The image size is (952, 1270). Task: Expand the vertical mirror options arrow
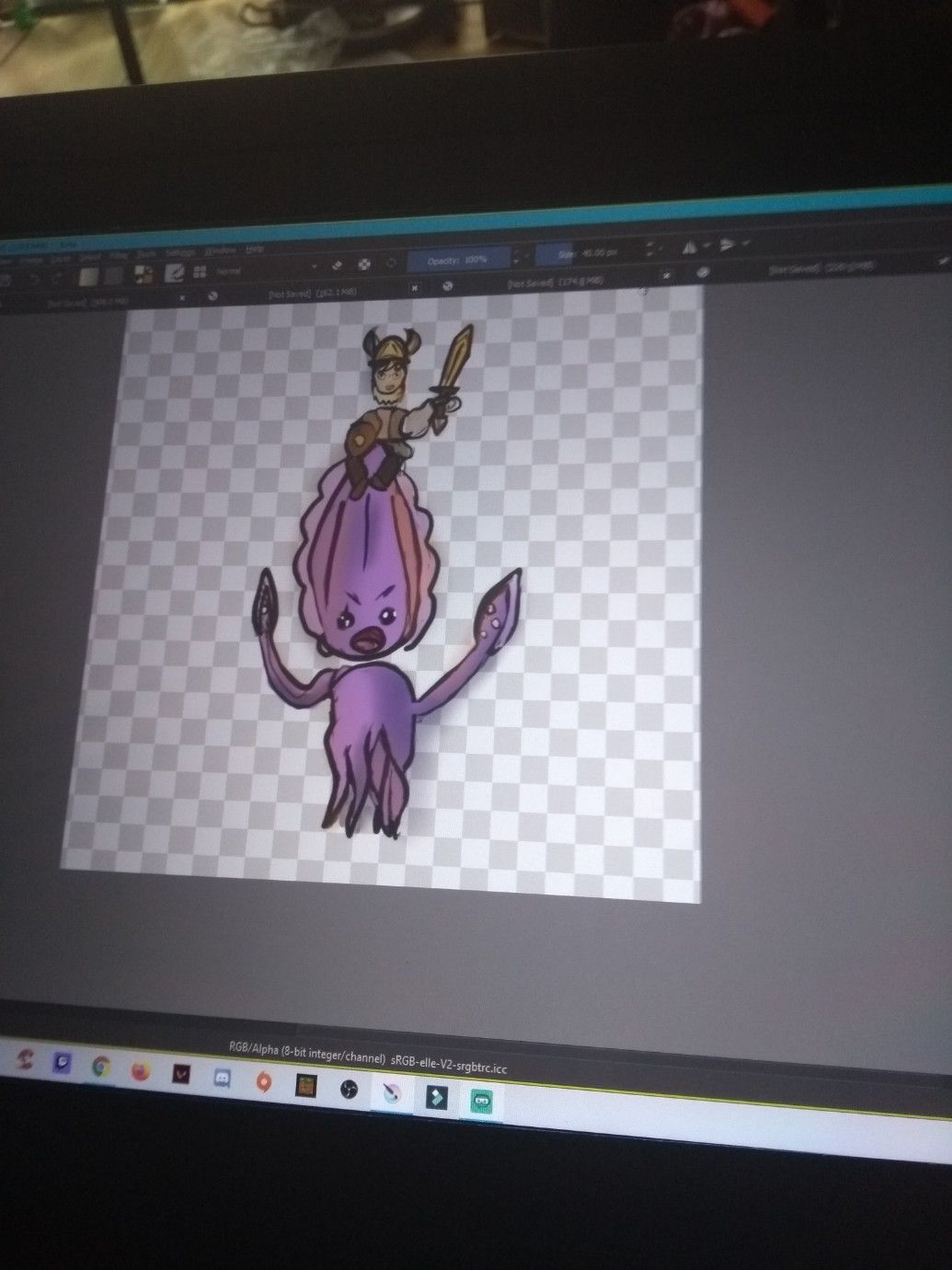click(744, 243)
